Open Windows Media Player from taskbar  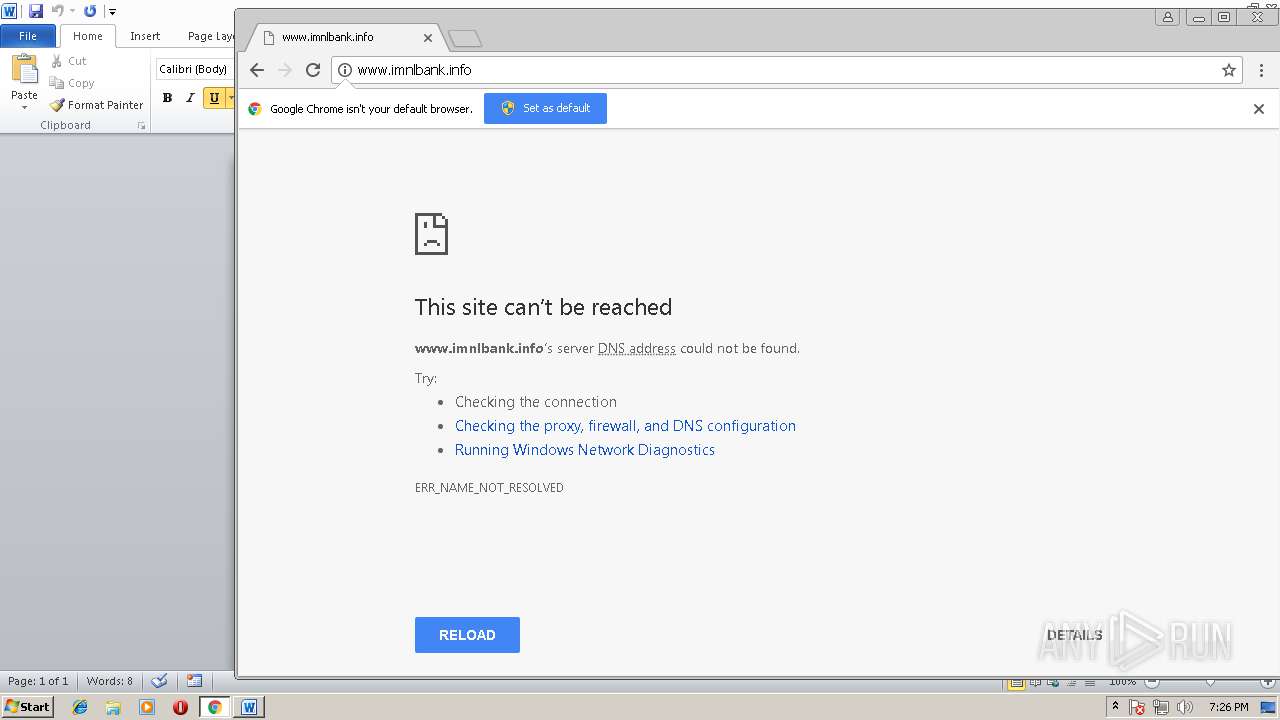(x=147, y=707)
